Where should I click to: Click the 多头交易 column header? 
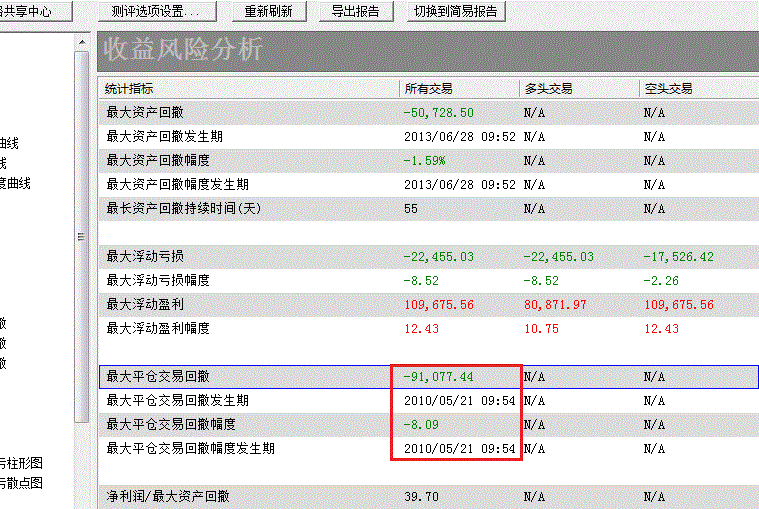[x=548, y=89]
